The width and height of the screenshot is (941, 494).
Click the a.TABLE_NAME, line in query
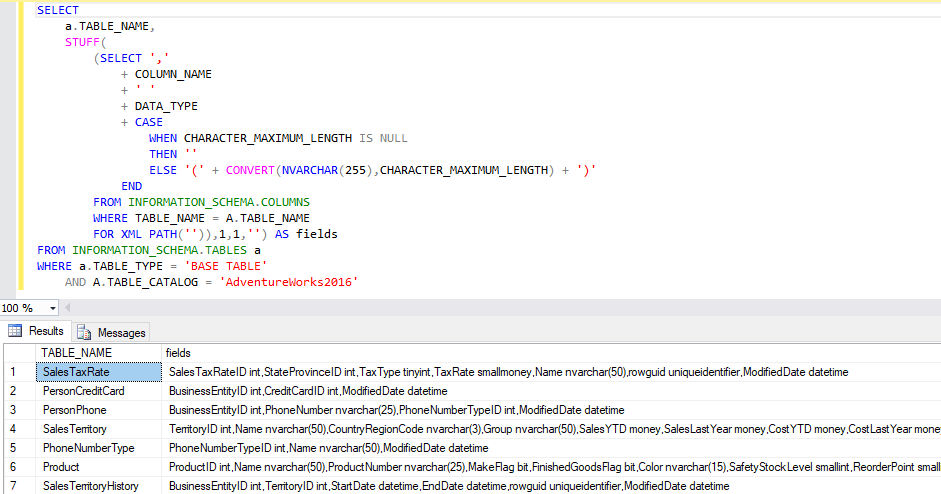pyautogui.click(x=110, y=26)
